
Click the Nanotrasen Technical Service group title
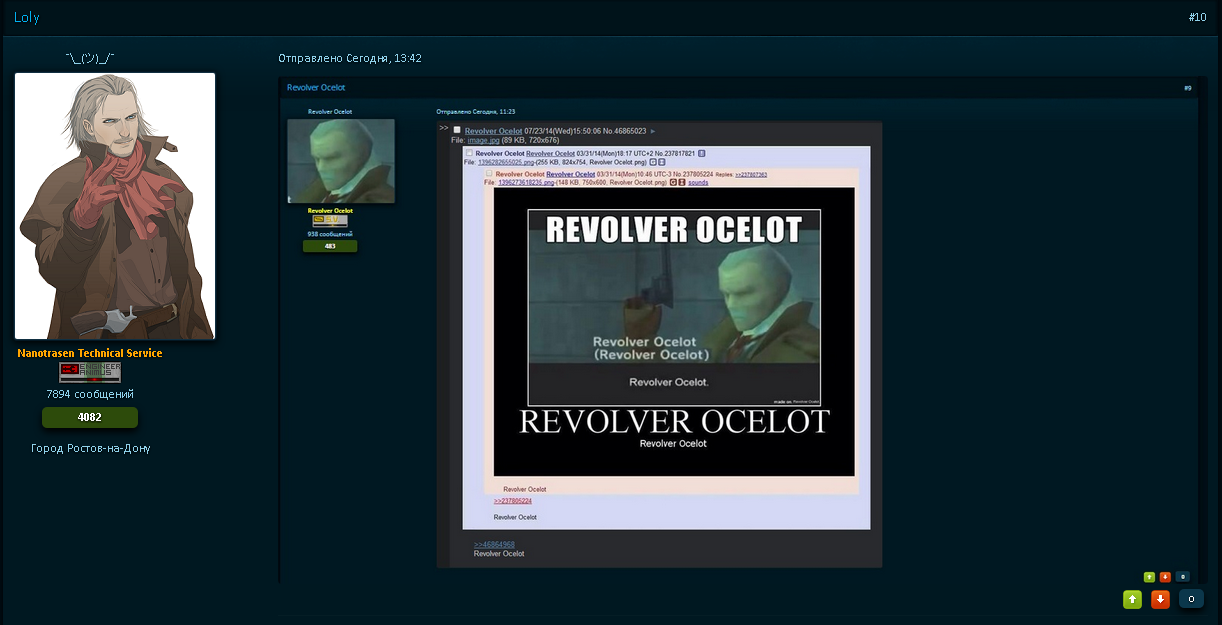click(90, 353)
